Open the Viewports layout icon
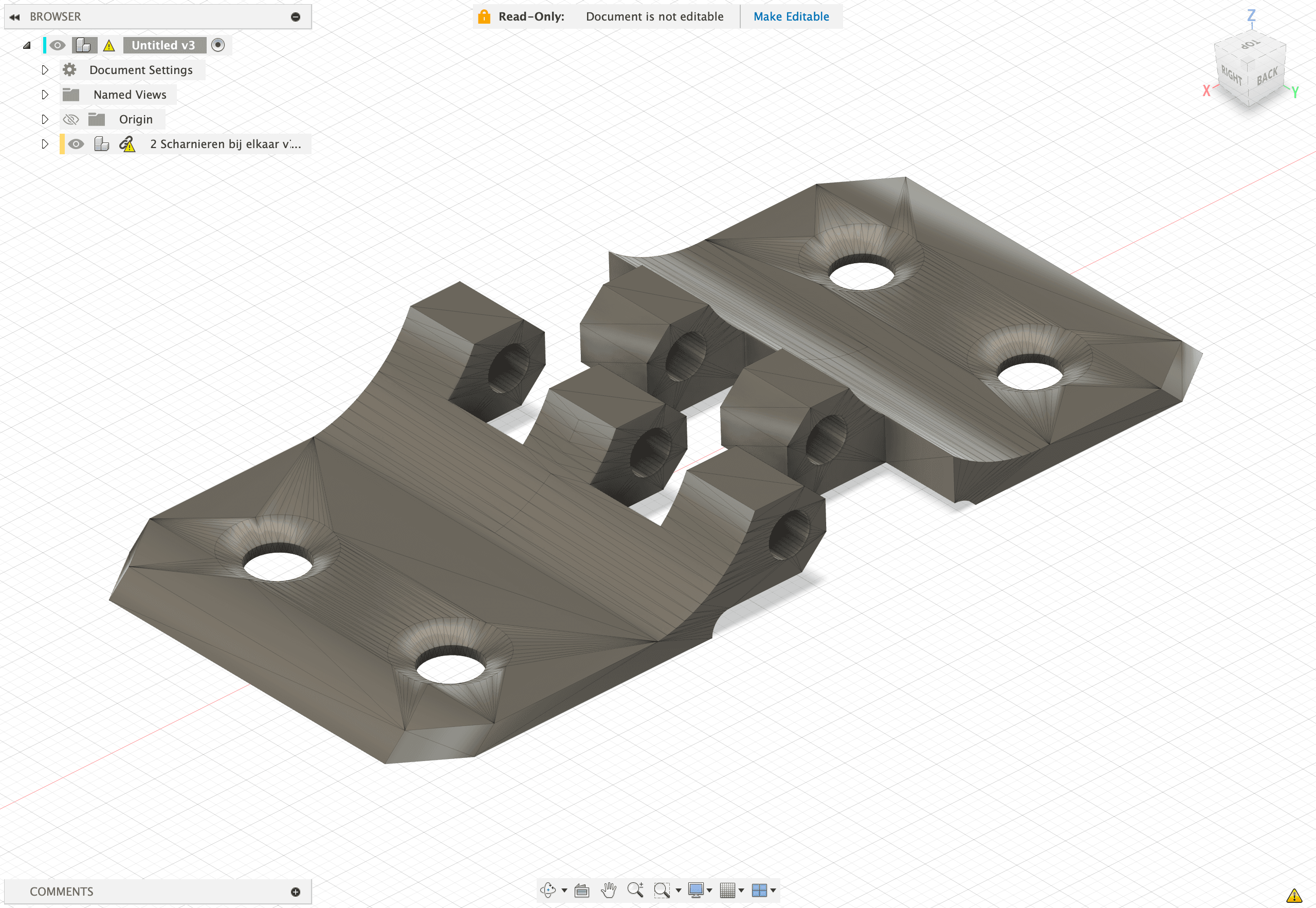This screenshot has height=908, width=1316. point(759,890)
